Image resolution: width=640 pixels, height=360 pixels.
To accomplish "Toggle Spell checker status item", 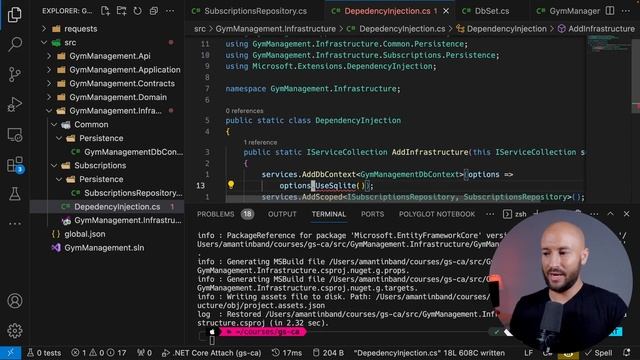I will [599, 353].
